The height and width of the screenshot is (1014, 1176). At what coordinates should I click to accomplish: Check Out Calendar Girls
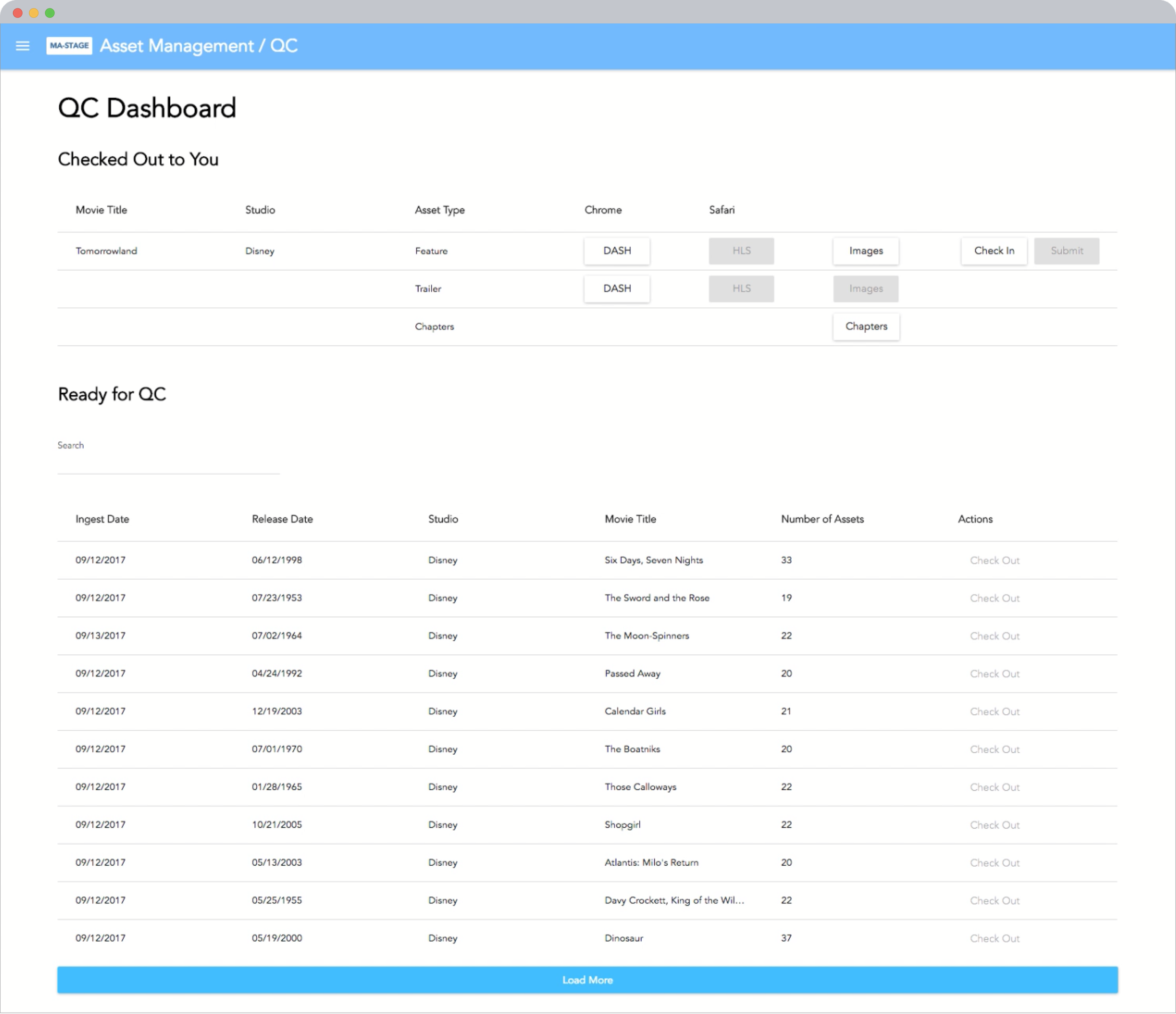[x=994, y=711]
